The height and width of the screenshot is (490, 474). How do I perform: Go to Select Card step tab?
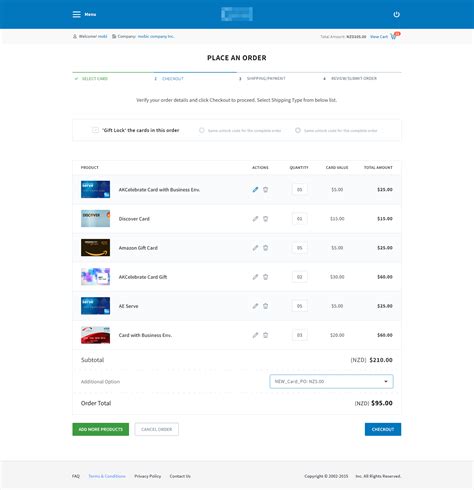click(95, 79)
